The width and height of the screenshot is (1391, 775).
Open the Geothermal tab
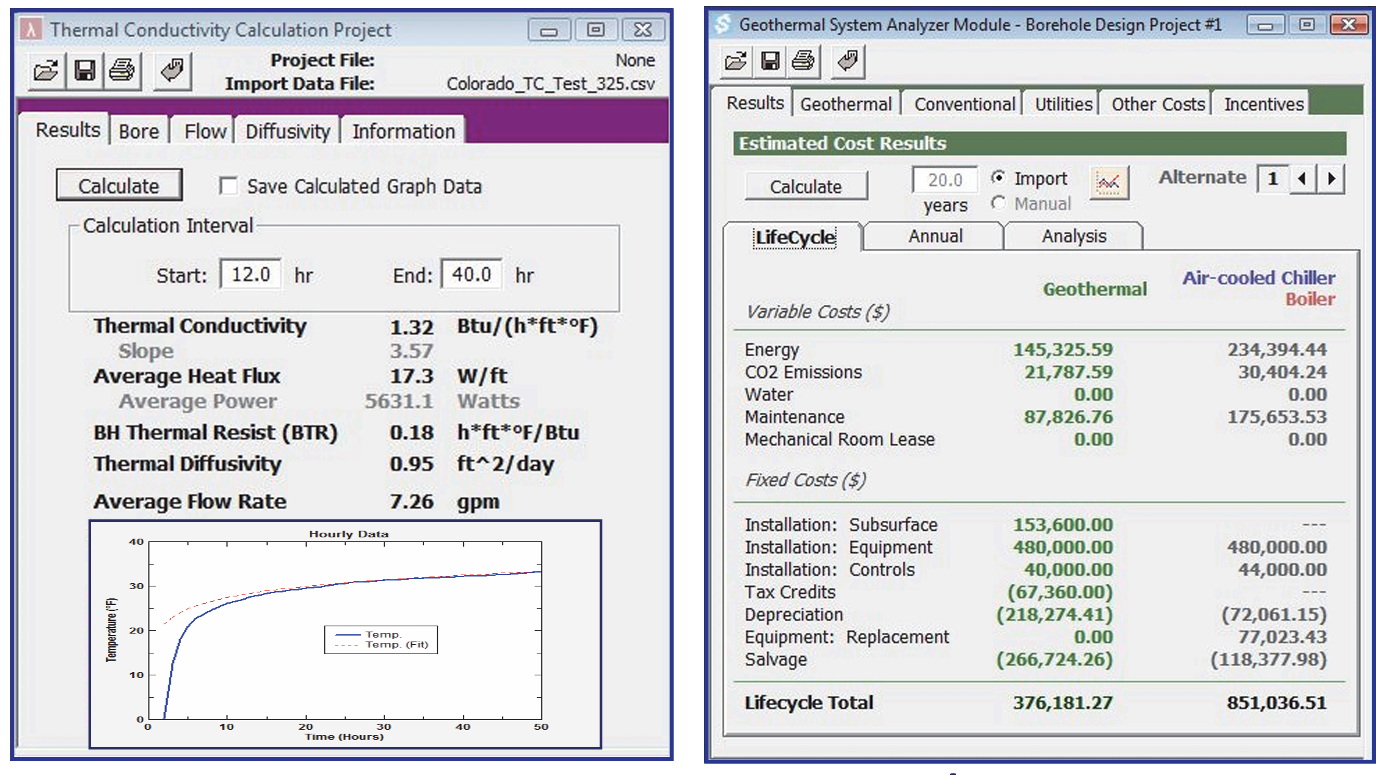tap(846, 104)
